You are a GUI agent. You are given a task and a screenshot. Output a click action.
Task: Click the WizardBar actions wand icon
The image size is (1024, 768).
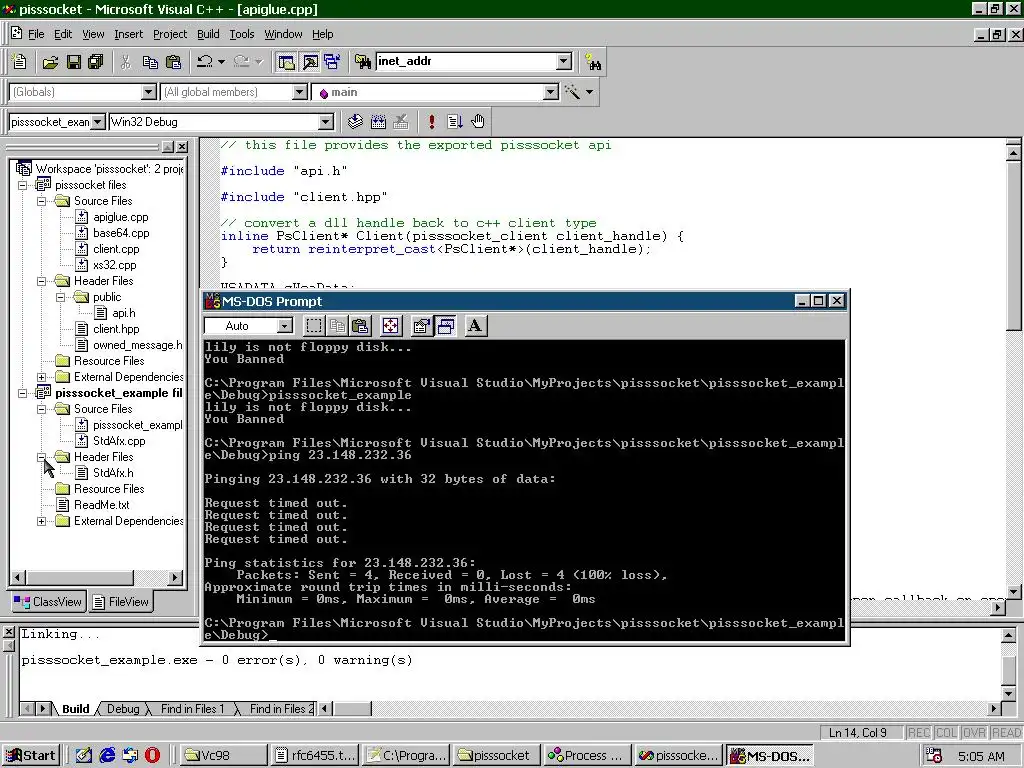(x=572, y=92)
